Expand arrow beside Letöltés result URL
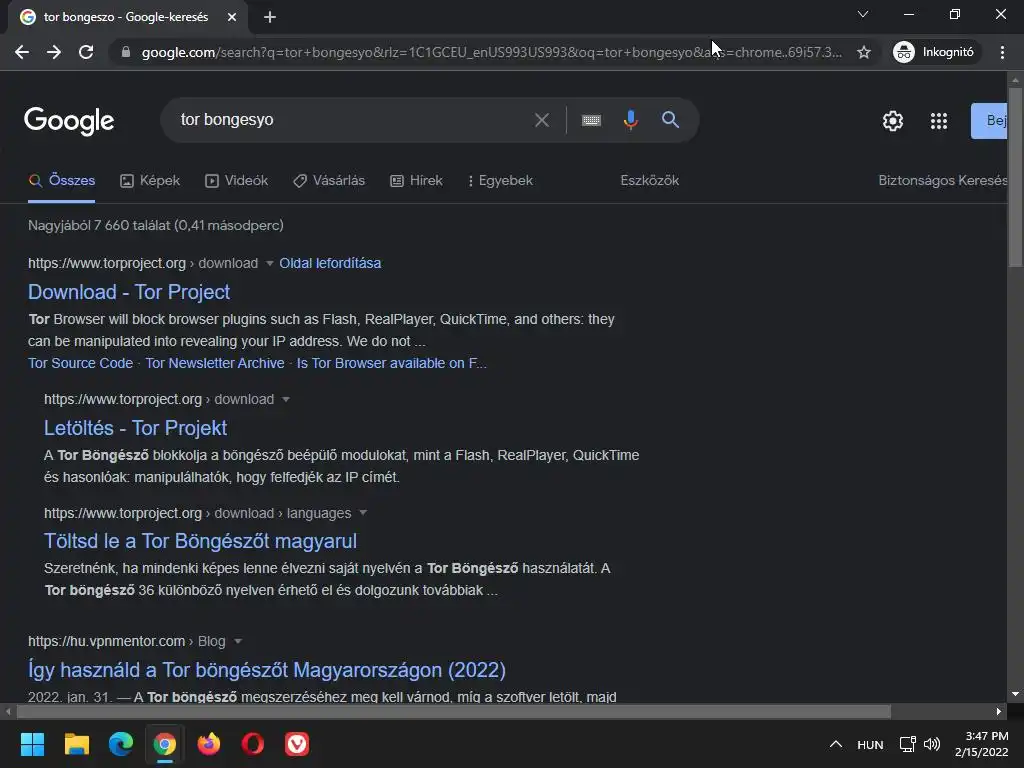The image size is (1024, 768). [285, 400]
